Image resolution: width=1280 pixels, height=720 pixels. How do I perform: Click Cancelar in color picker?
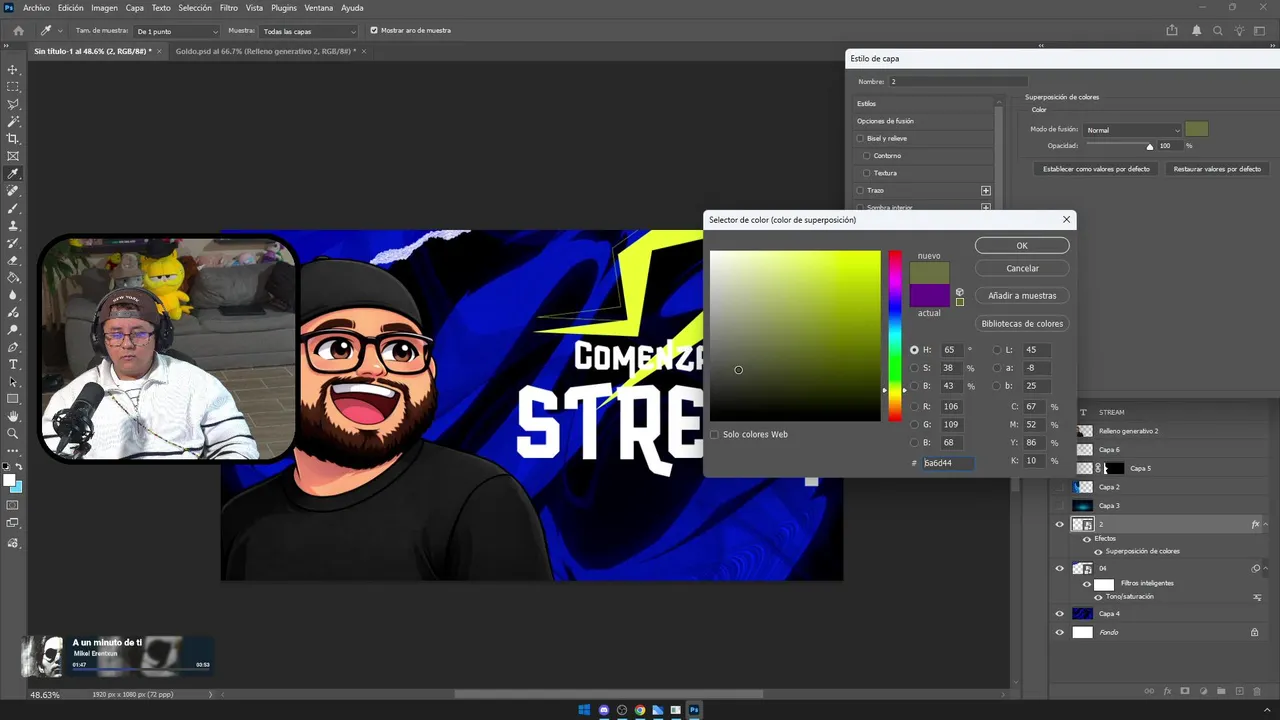pos(1022,268)
